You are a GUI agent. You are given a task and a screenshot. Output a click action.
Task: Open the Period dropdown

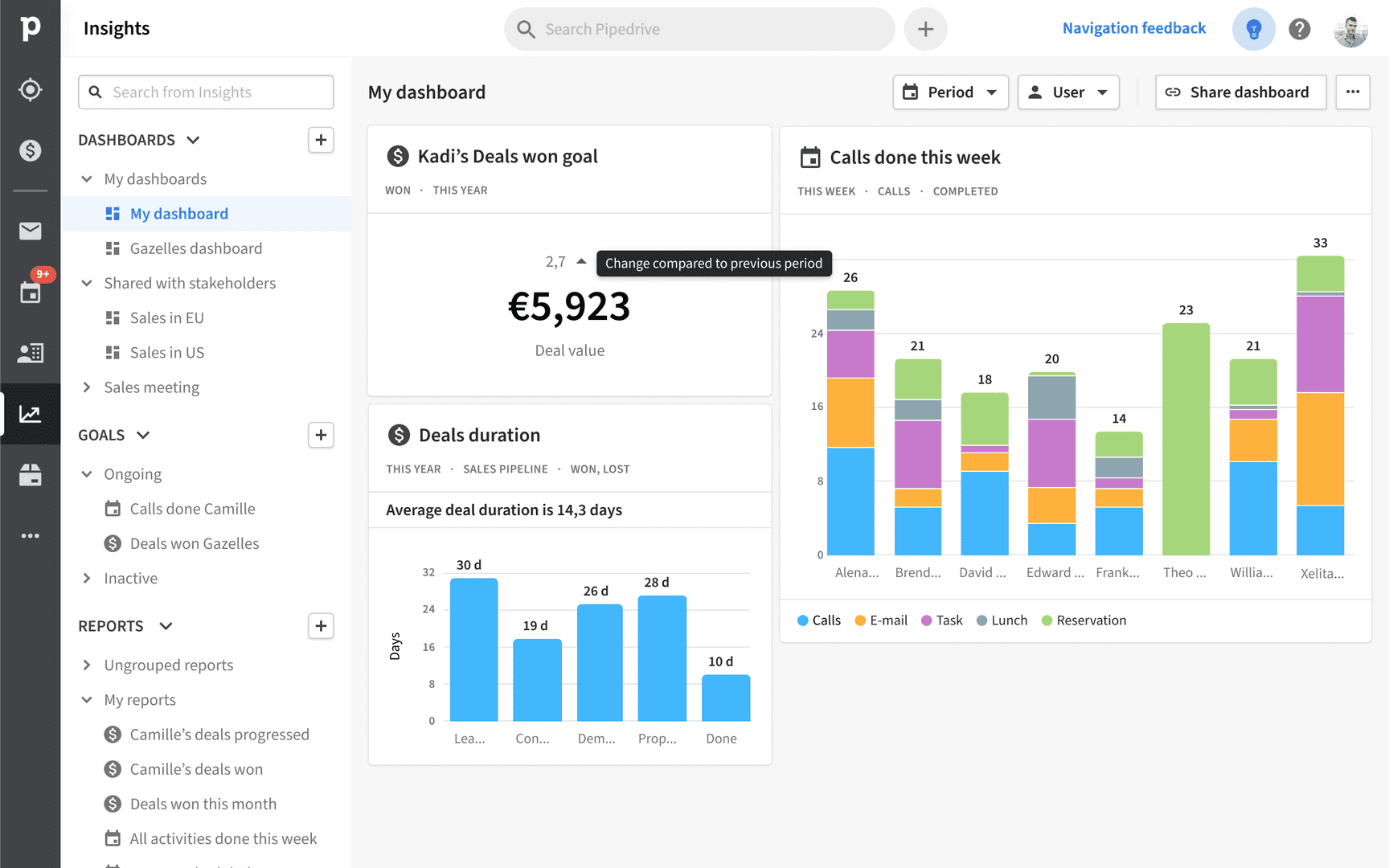click(x=950, y=92)
